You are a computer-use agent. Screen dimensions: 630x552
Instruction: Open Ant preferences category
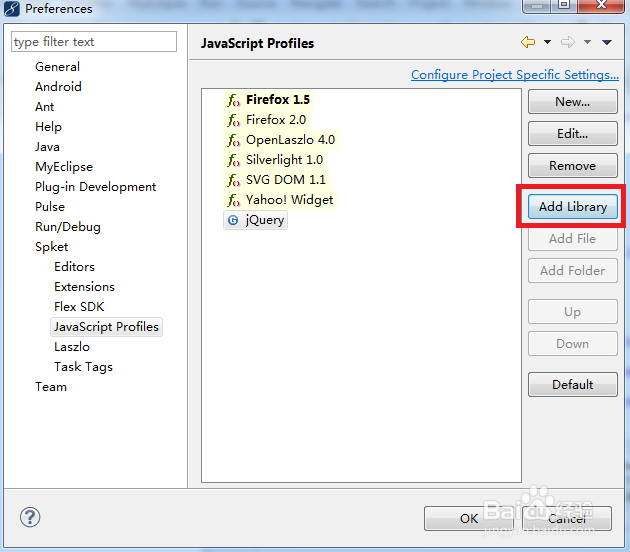point(45,107)
